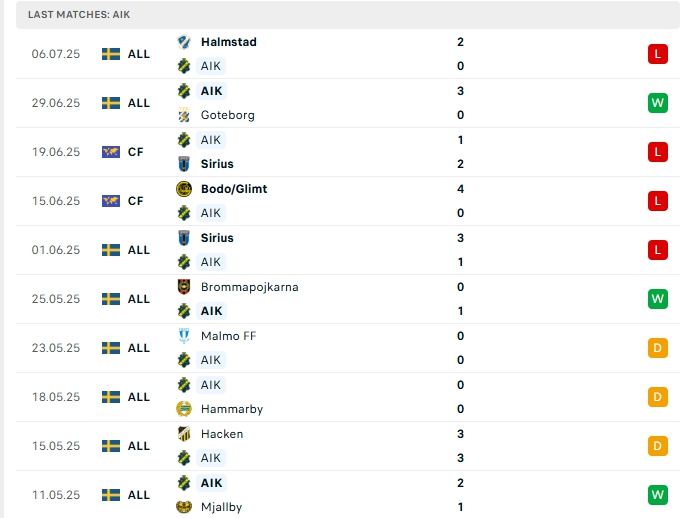Click the Last Matches: AIK header
This screenshot has width=691, height=518.
[79, 15]
